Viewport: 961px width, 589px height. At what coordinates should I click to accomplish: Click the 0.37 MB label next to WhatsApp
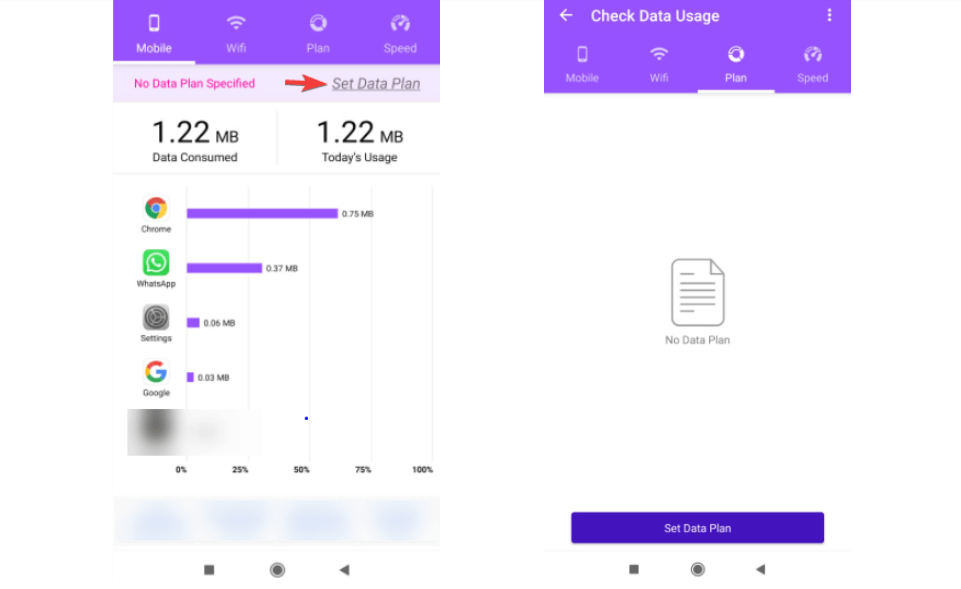tap(282, 268)
